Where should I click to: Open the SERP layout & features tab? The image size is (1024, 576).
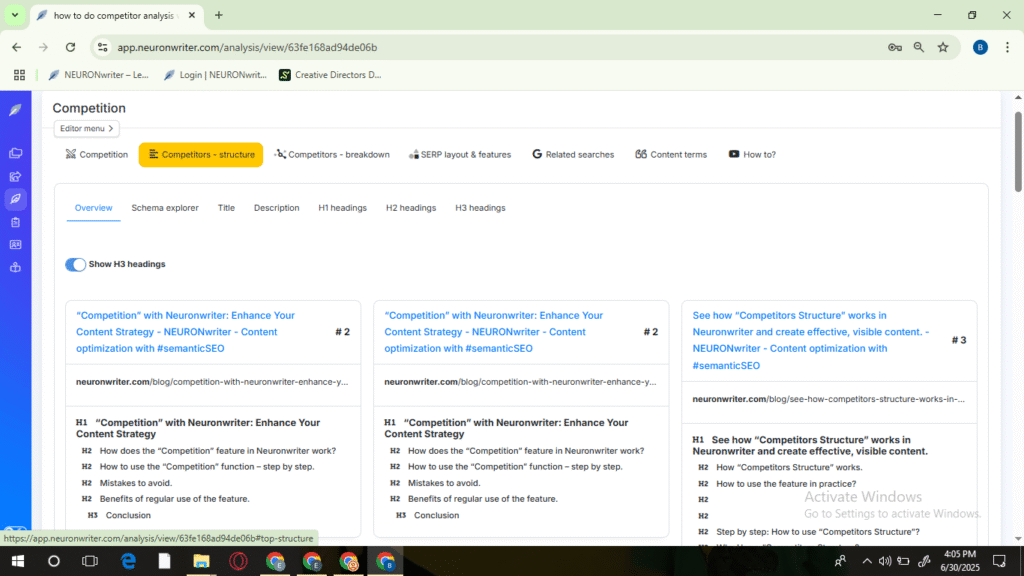460,155
